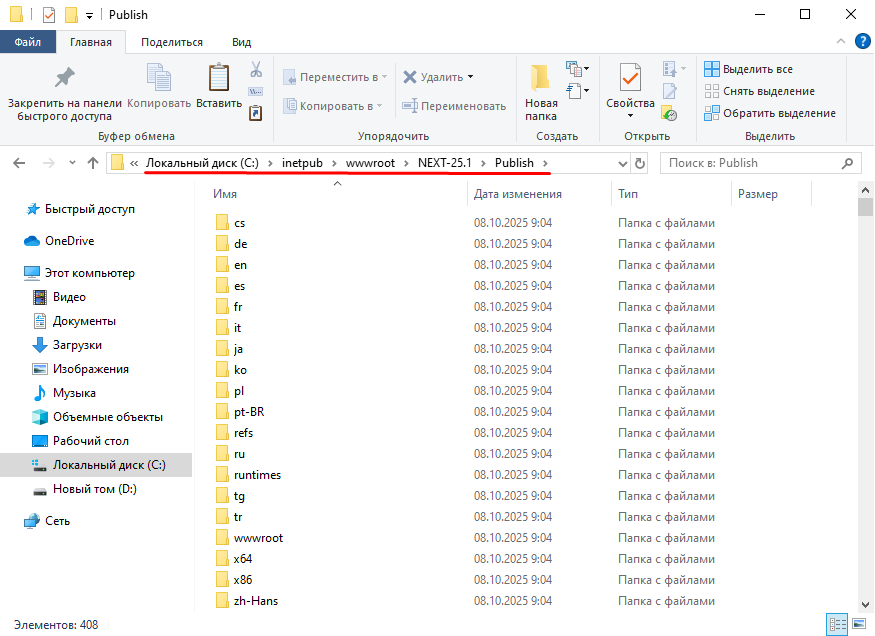Click the wwwroot breadcrumb in address bar
The width and height of the screenshot is (875, 636).
pos(370,163)
